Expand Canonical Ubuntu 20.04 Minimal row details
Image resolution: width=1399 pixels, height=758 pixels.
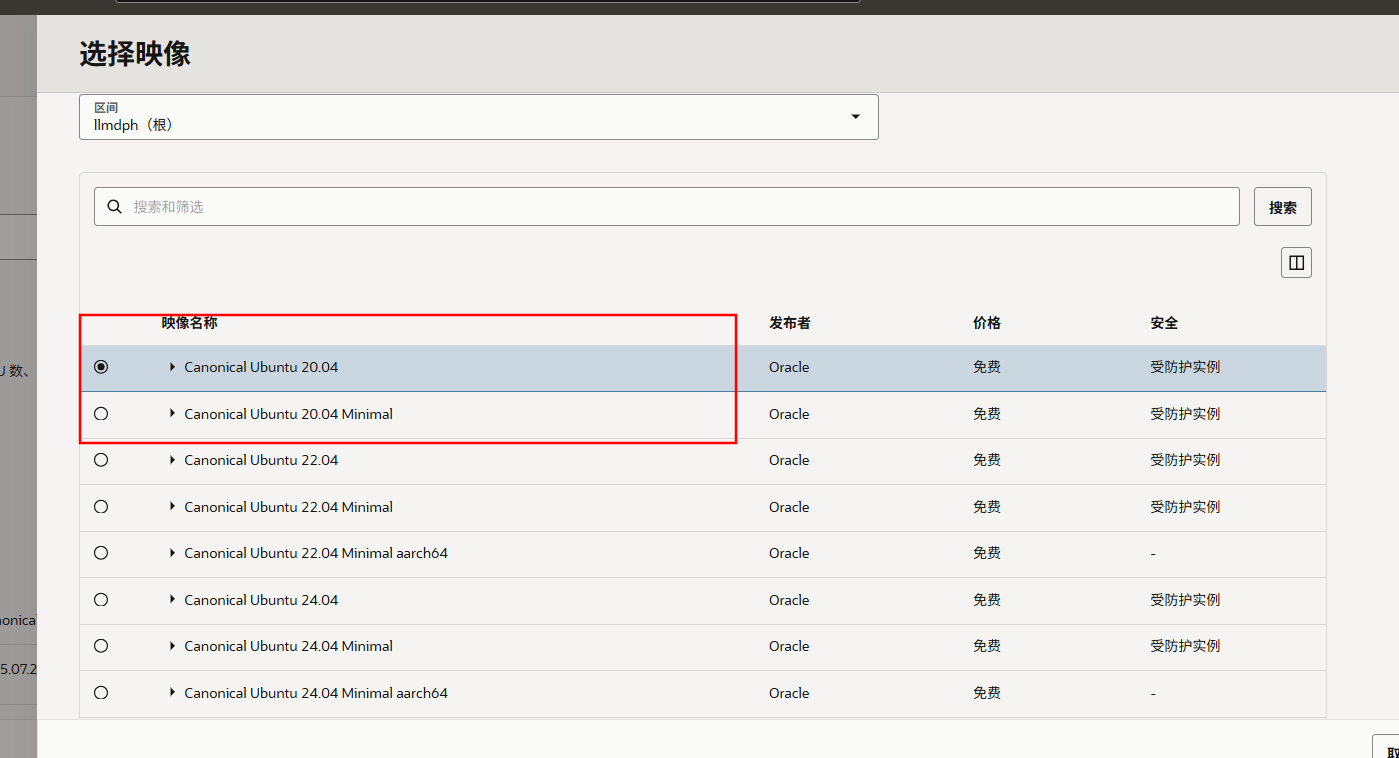[172, 414]
